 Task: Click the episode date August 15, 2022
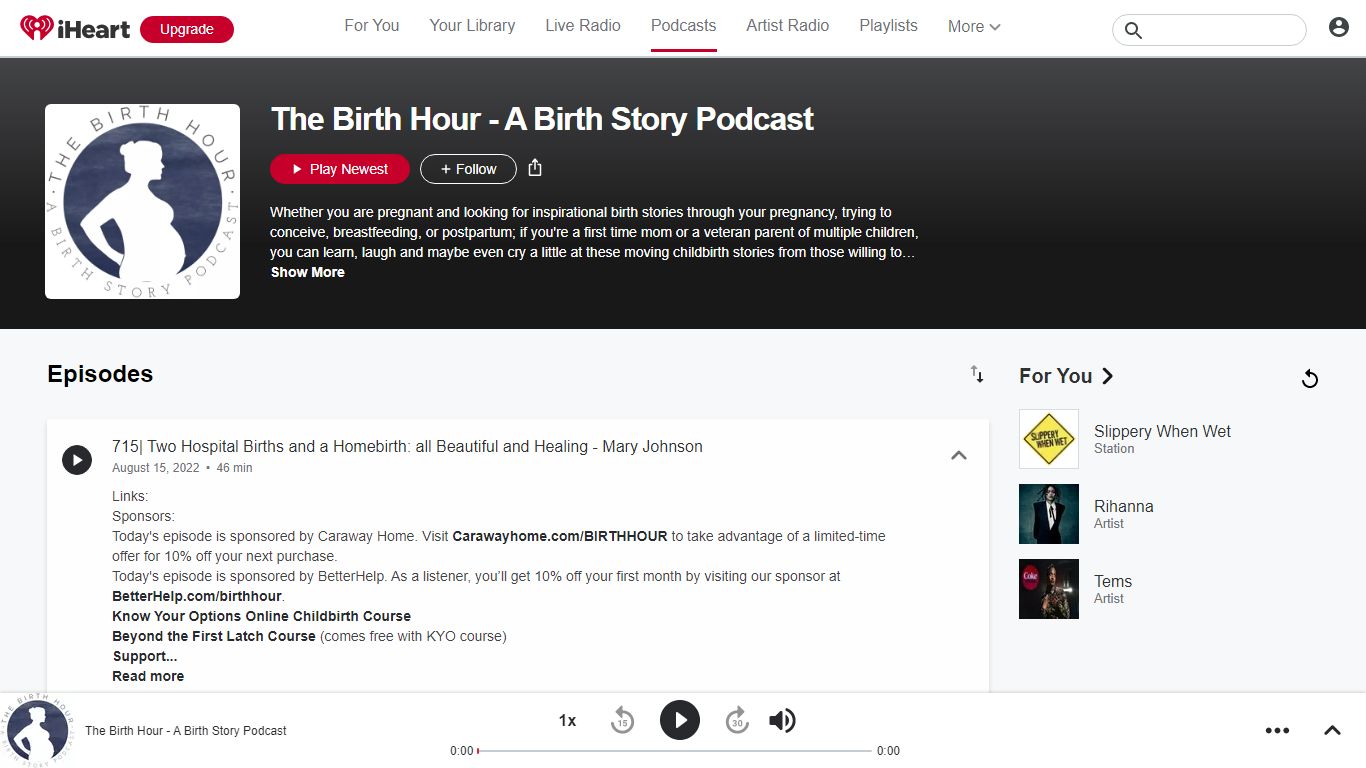[x=155, y=468]
